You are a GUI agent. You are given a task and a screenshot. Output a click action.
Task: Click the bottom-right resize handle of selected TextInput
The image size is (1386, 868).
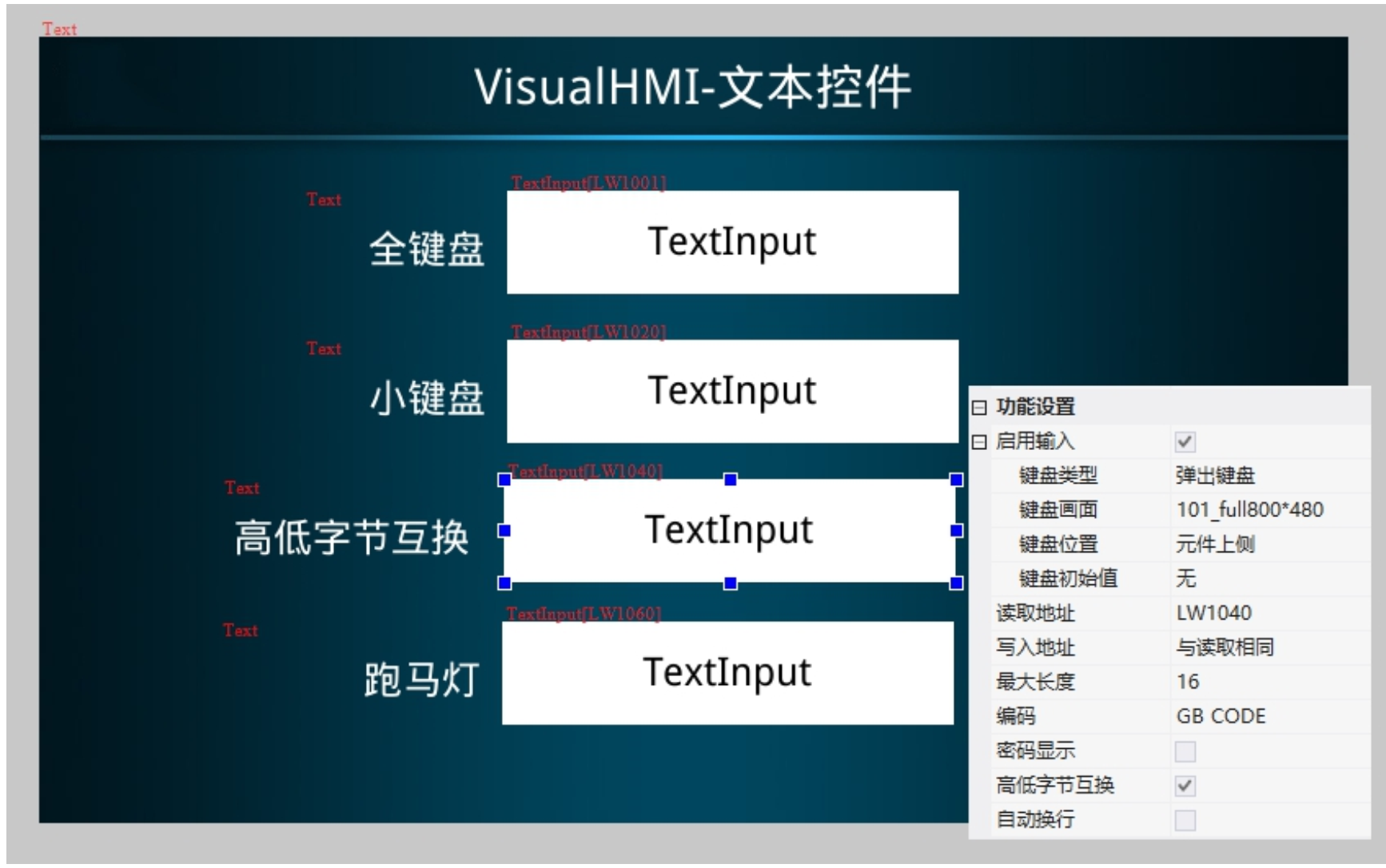coord(956,583)
